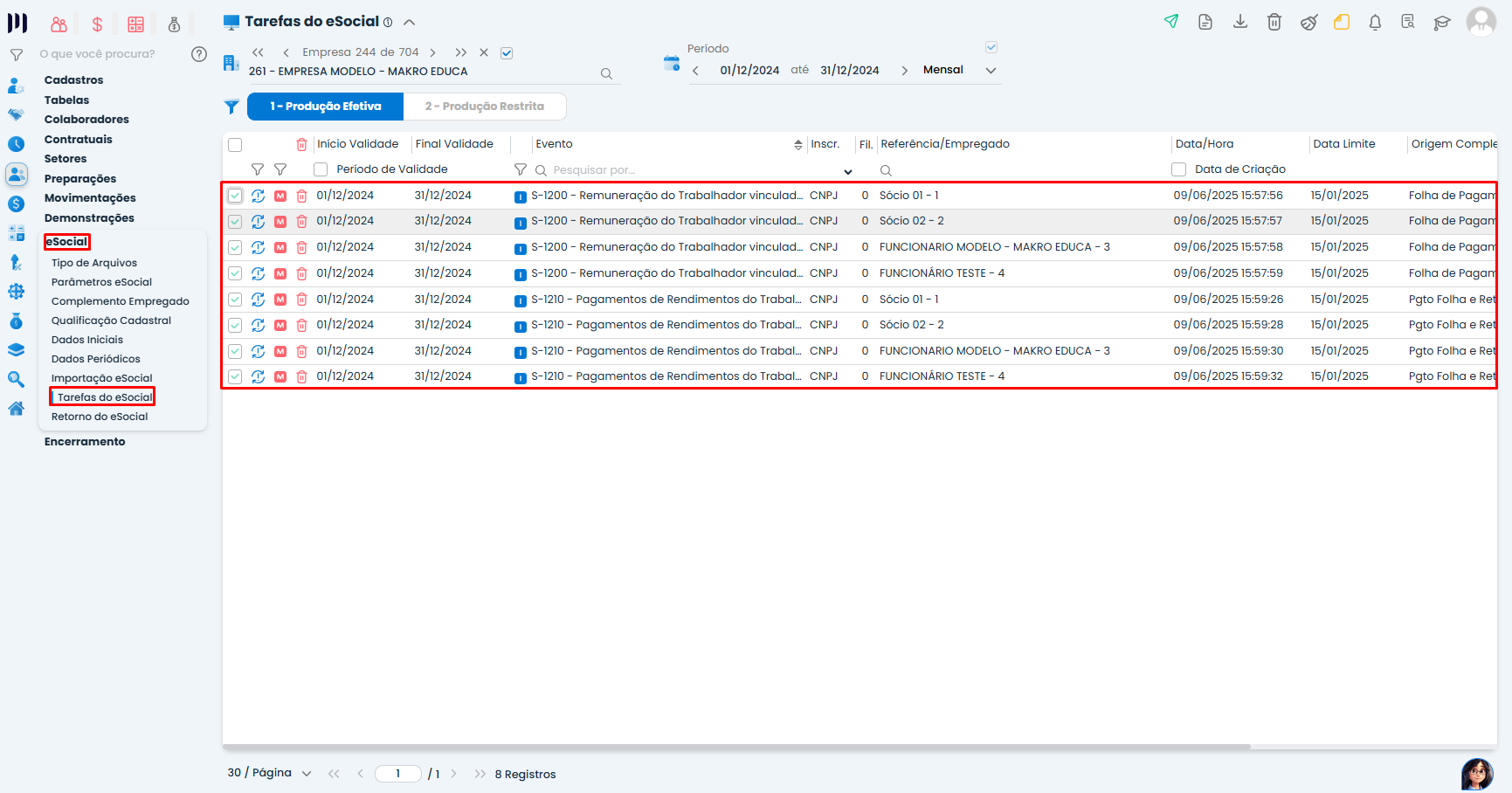Click the refresh icon on first S-1200 row
The width and height of the screenshot is (1512, 793).
(x=258, y=197)
